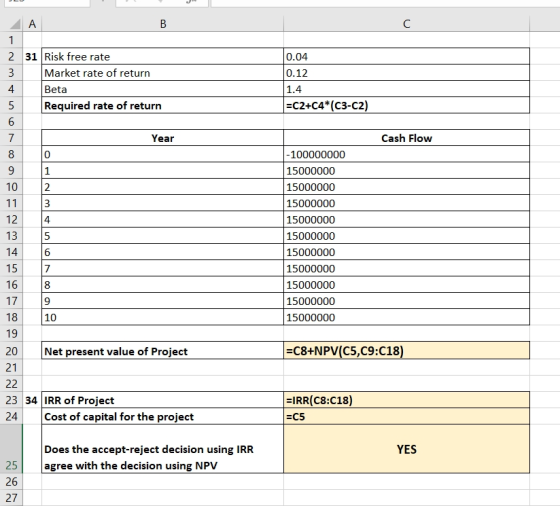Click the 'Year' header cell
The image size is (560, 506).
163,138
